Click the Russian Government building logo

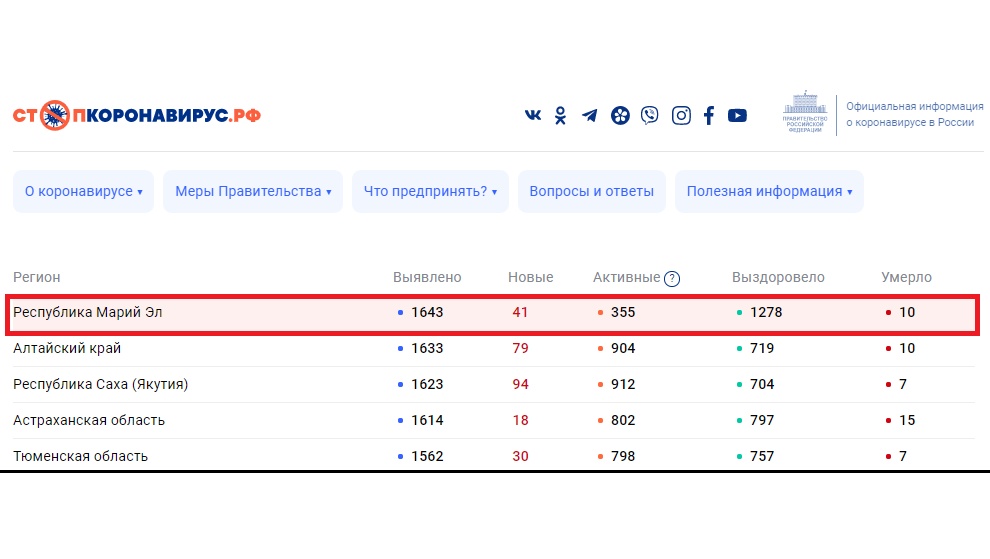803,113
